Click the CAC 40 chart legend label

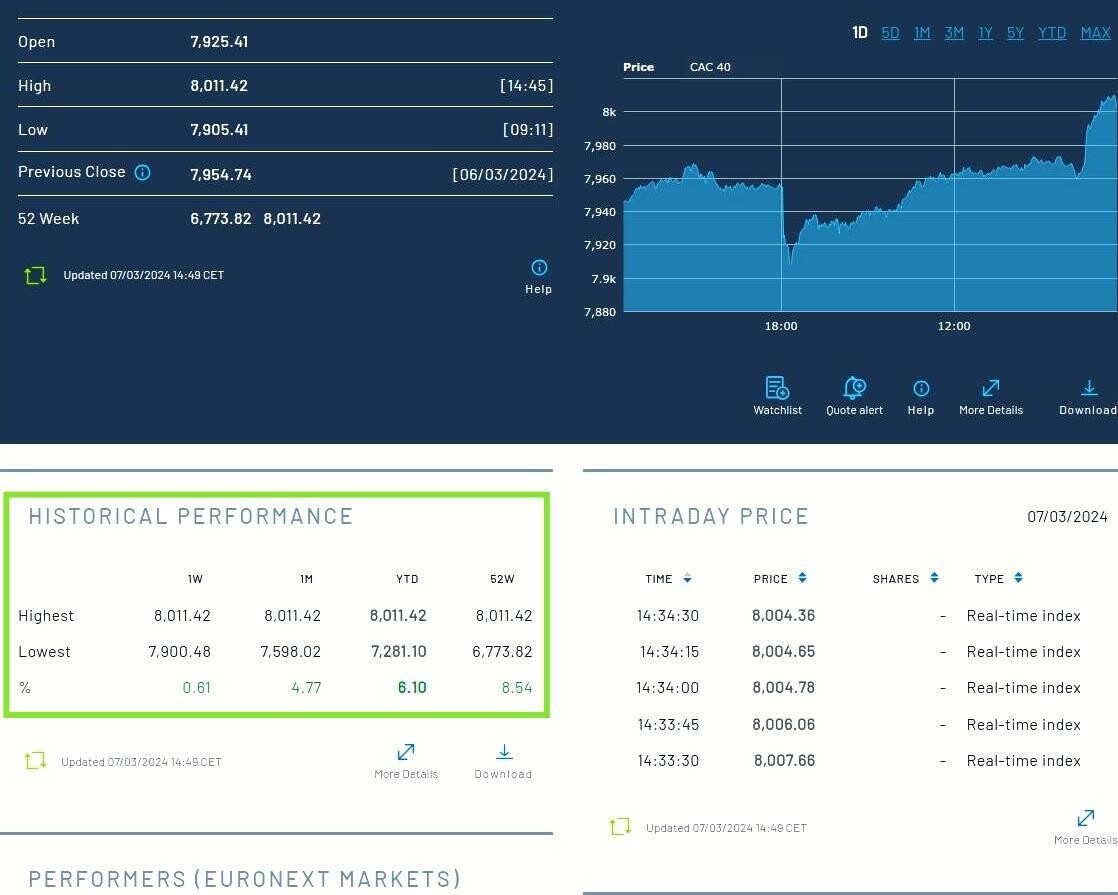click(710, 67)
